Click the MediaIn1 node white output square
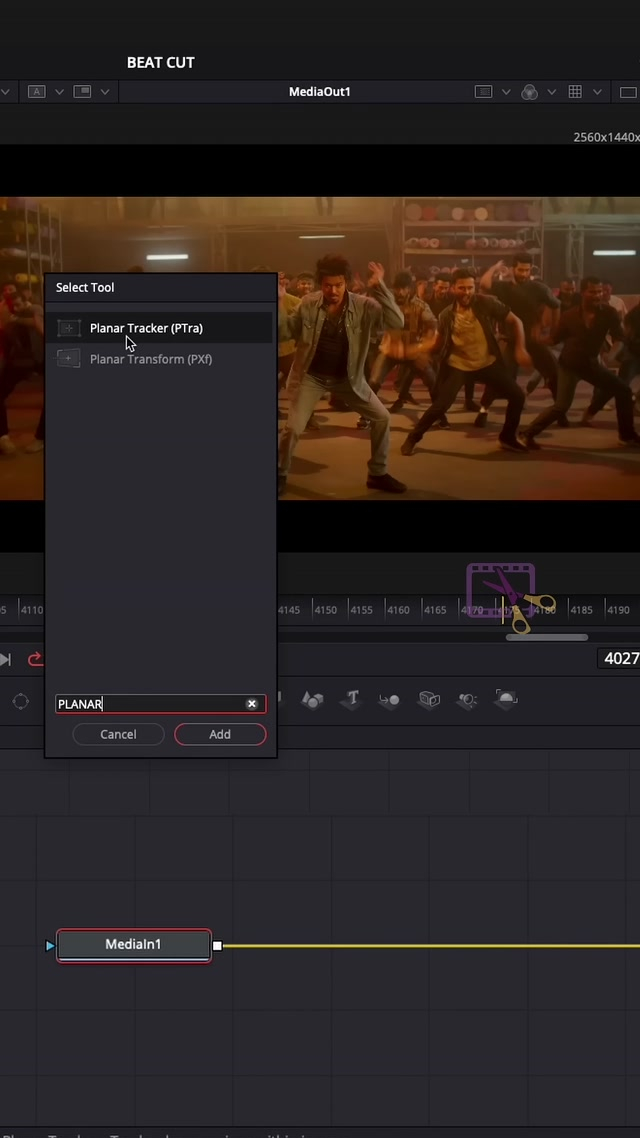 (x=217, y=945)
